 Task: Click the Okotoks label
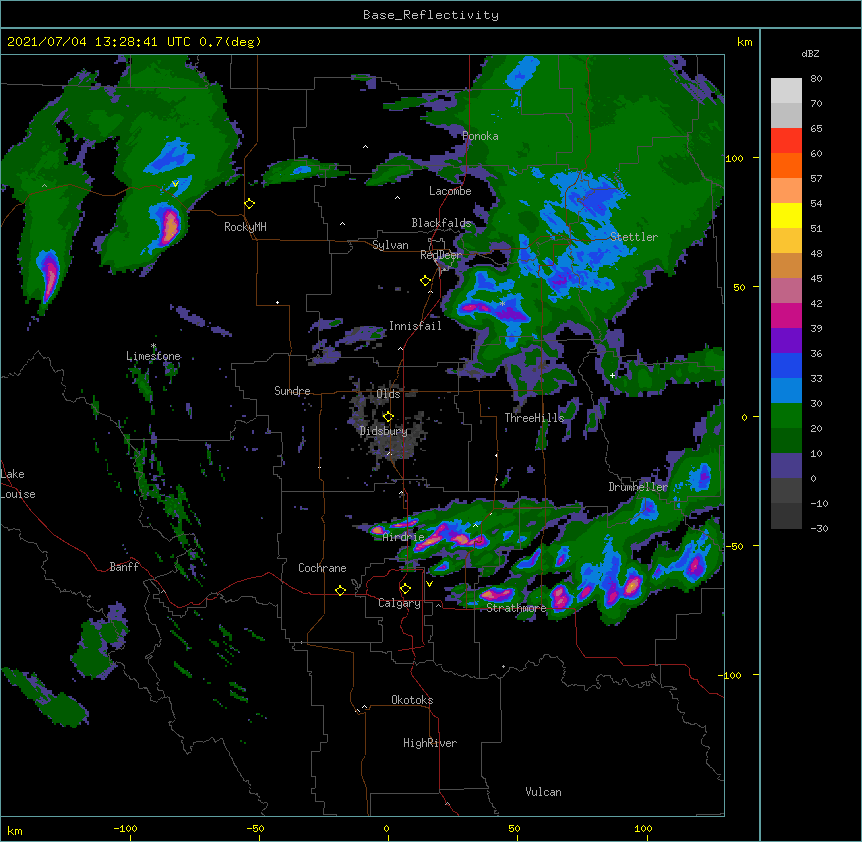pos(412,700)
